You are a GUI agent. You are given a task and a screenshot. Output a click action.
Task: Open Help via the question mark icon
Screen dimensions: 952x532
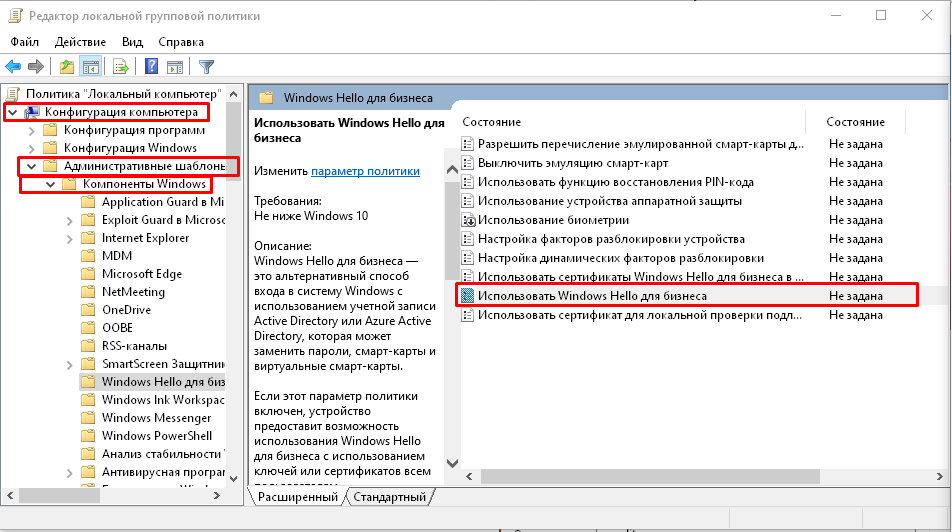[151, 67]
